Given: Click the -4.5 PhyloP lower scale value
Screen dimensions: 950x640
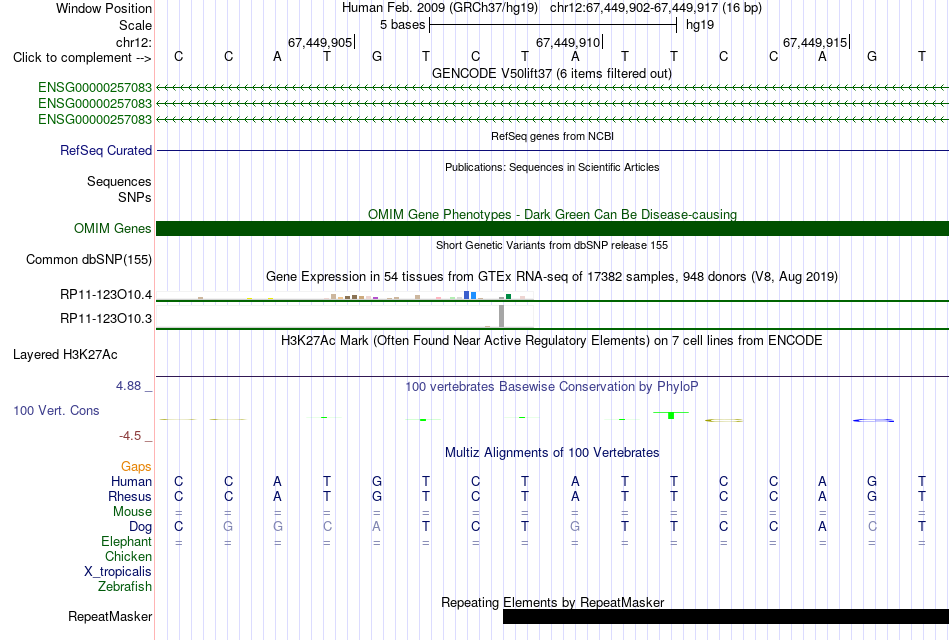Looking at the screenshot, I should coord(130,436).
